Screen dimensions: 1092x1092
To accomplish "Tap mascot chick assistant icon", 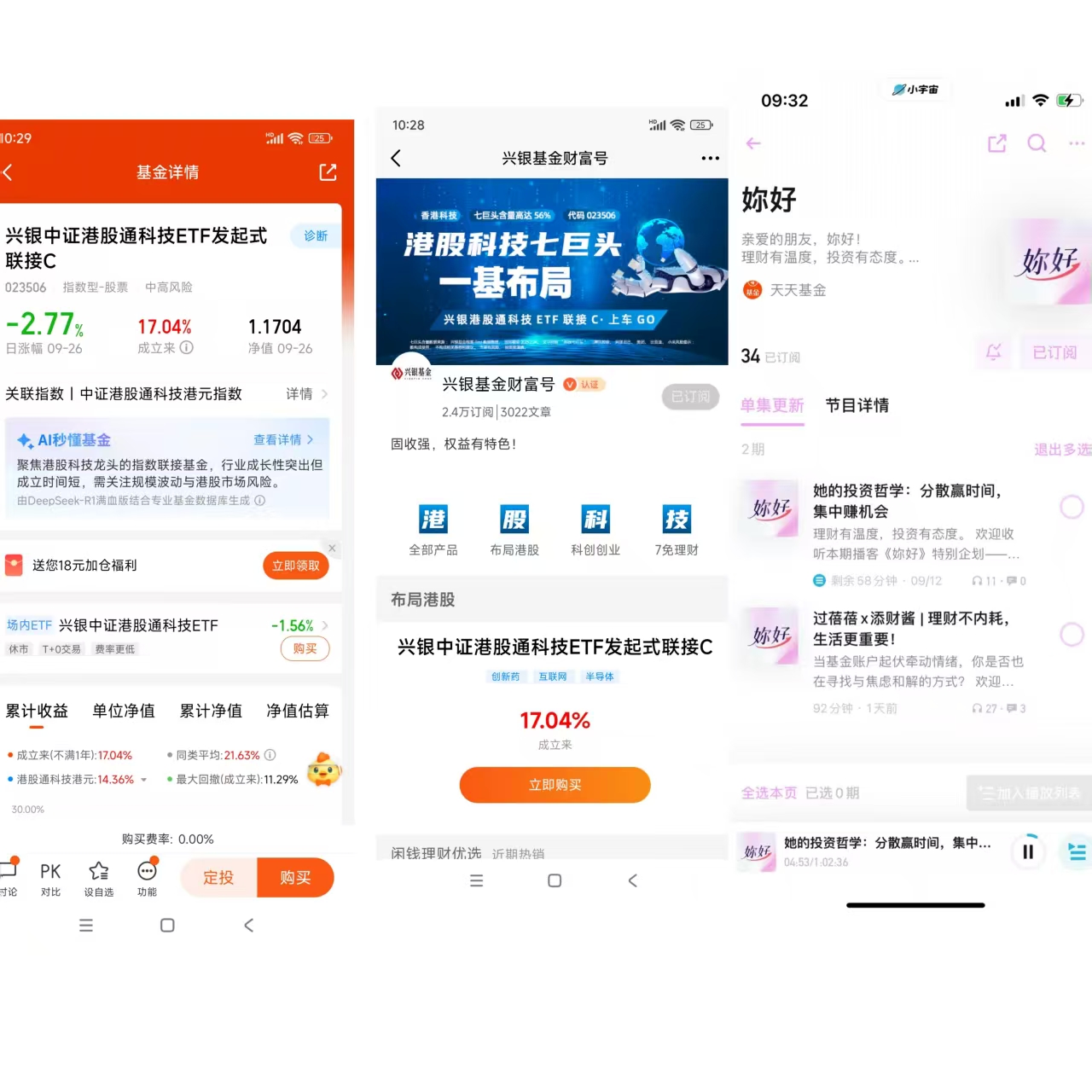I will [x=323, y=770].
